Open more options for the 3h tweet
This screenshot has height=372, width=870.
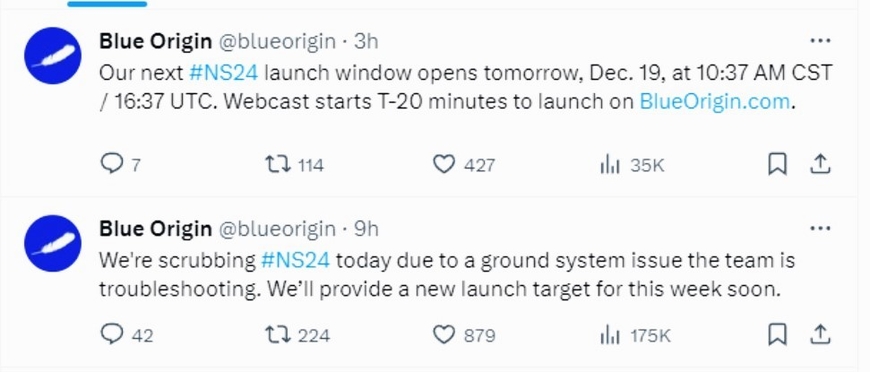click(820, 41)
